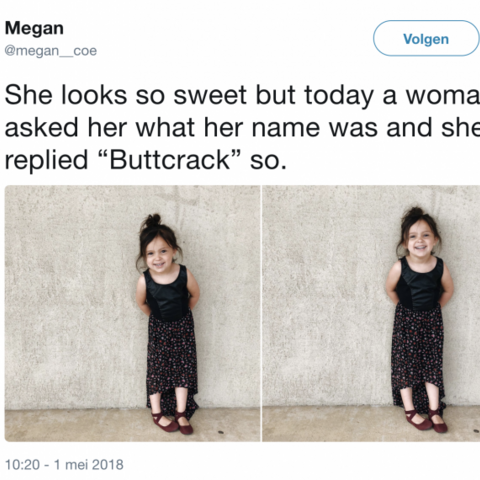Image resolution: width=480 pixels, height=480 pixels.
Task: Click the black top in left photo
Action: (168, 294)
